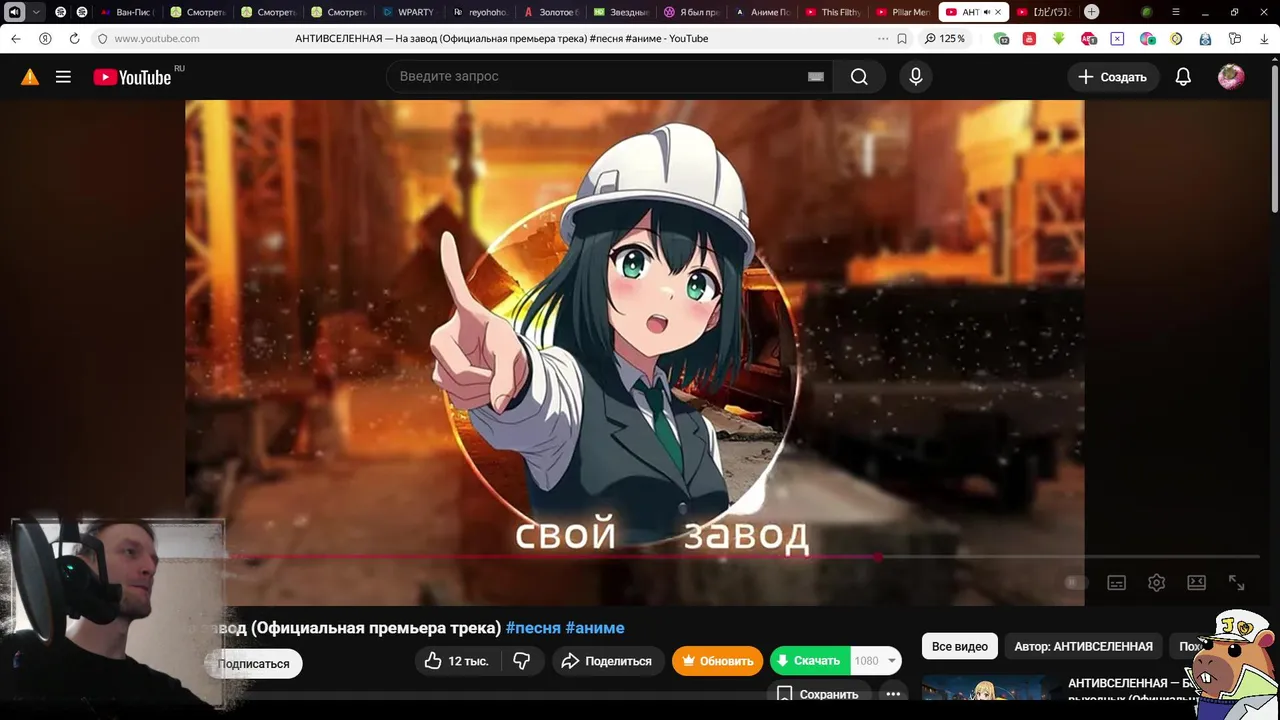Click the magnifier search button

859,77
